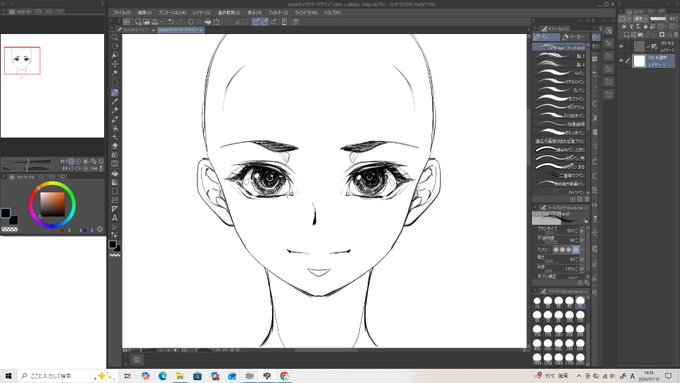
Task: Pick brush size preset 2000
Action: (x=580, y=359)
